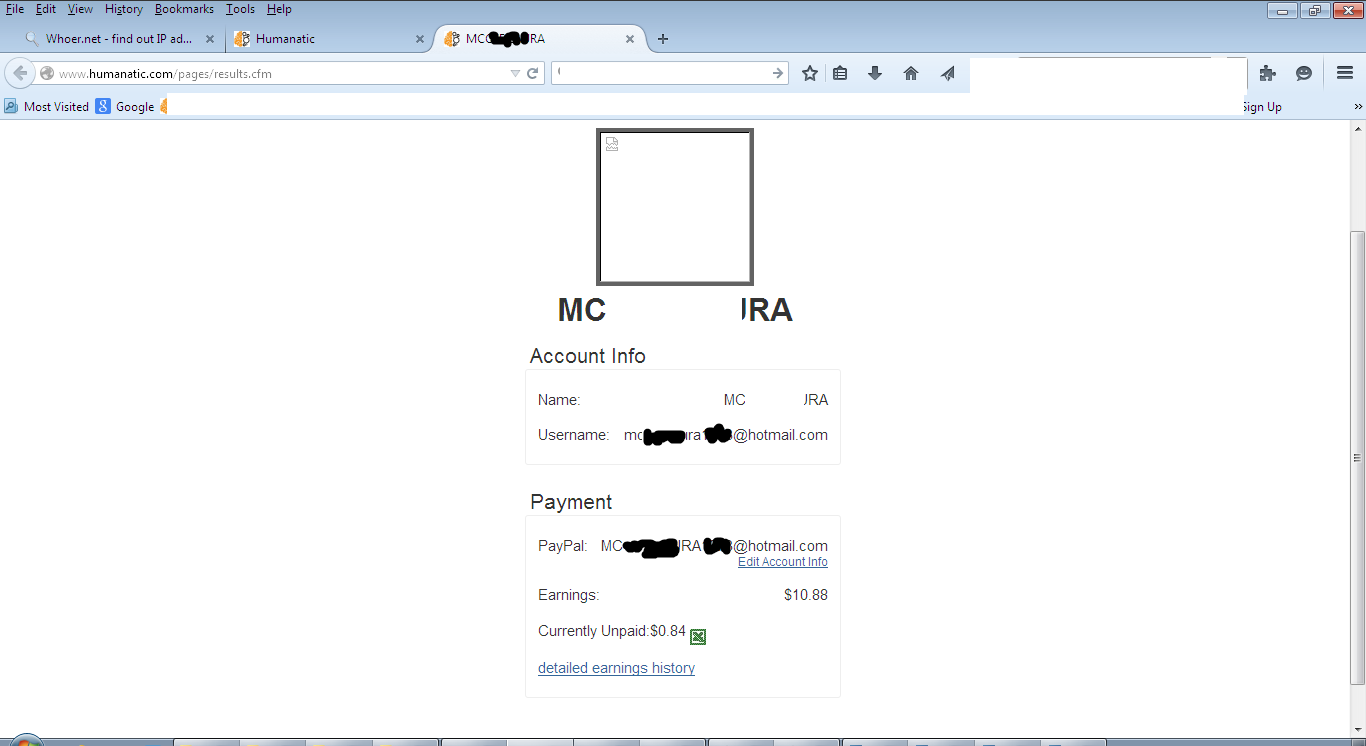Open the History menu
Viewport: 1366px width, 746px height.
tap(124, 9)
